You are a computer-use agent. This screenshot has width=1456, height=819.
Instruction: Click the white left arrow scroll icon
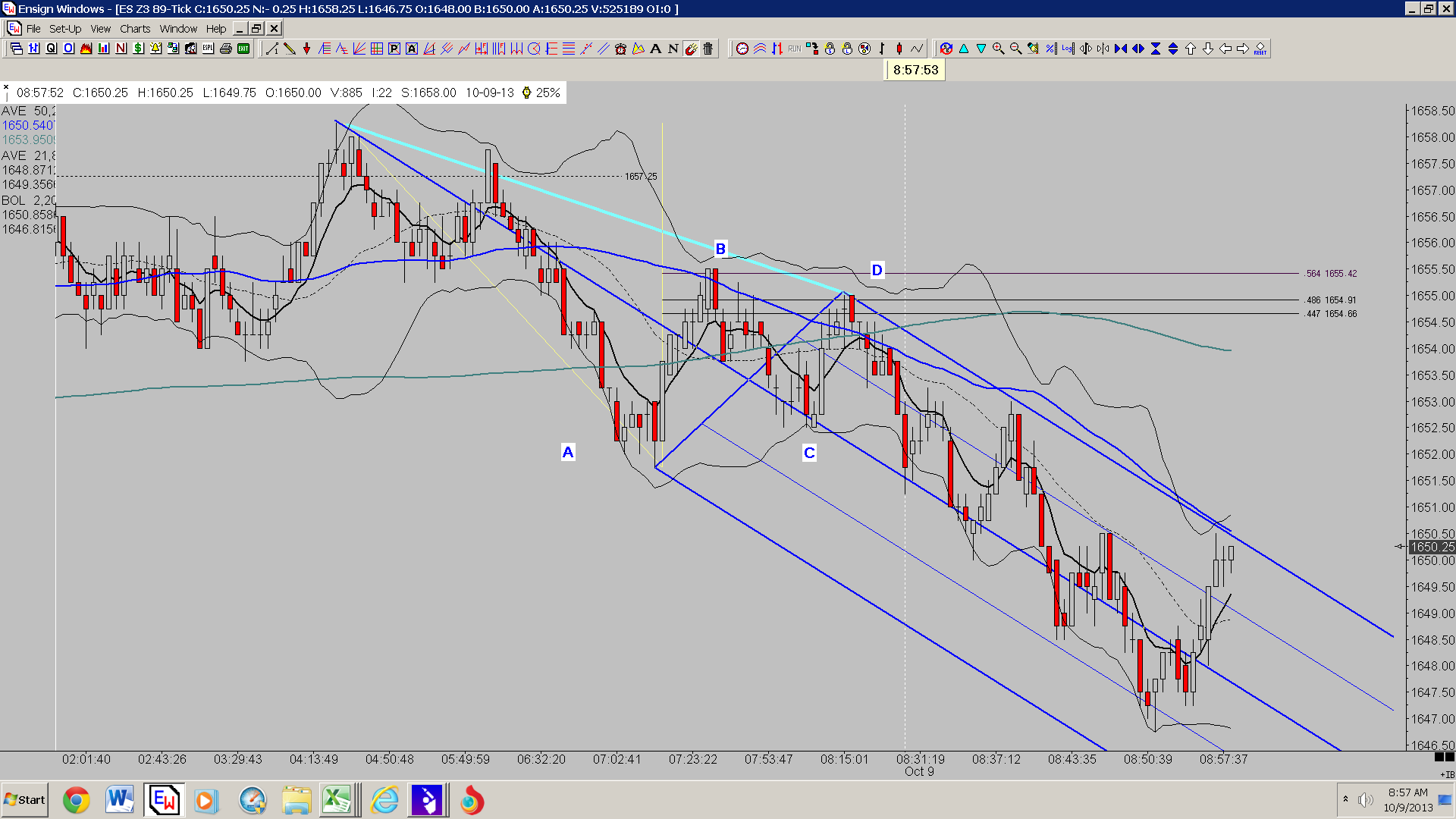tap(1225, 49)
